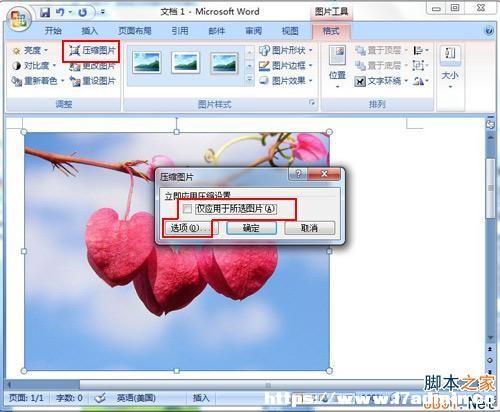Switch to the 插入 tab
The height and width of the screenshot is (412, 500).
coord(89,31)
